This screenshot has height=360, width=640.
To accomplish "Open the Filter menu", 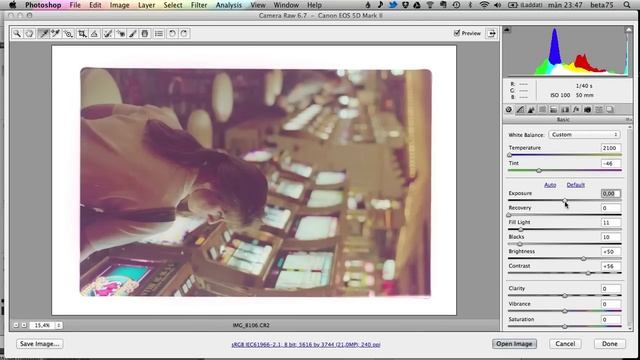I will pyautogui.click(x=199, y=5).
